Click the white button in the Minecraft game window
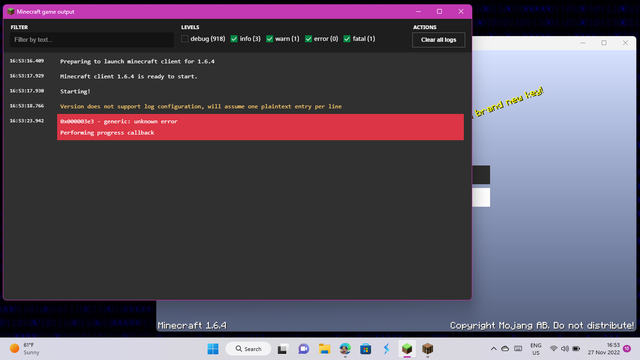This screenshot has height=360, width=640. pos(481,197)
